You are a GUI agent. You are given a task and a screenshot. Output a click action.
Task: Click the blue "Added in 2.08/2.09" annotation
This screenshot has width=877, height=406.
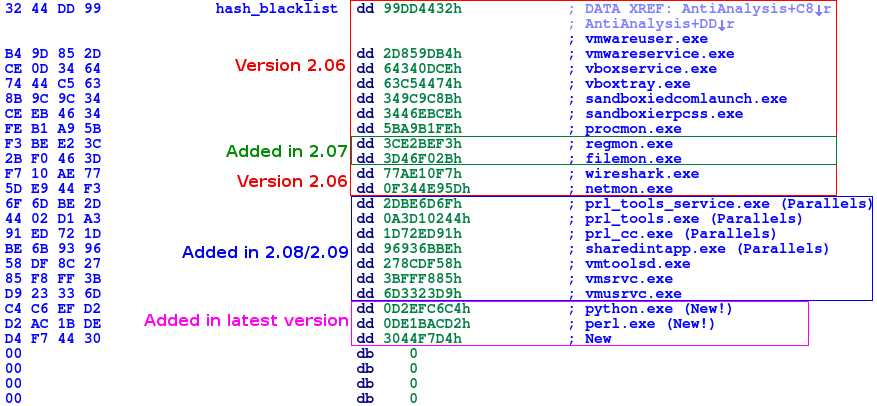264,252
